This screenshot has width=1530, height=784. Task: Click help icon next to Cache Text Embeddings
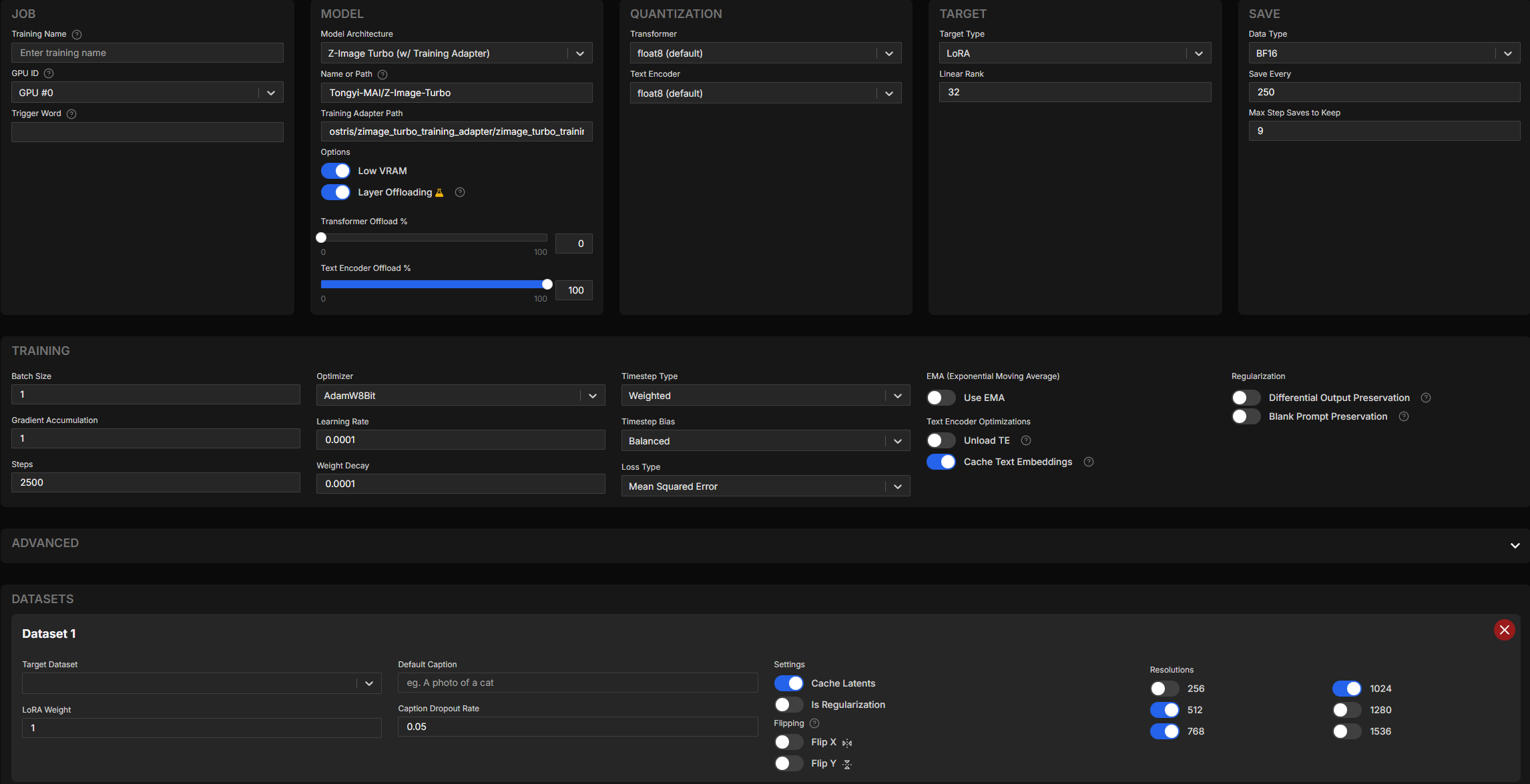(x=1089, y=462)
